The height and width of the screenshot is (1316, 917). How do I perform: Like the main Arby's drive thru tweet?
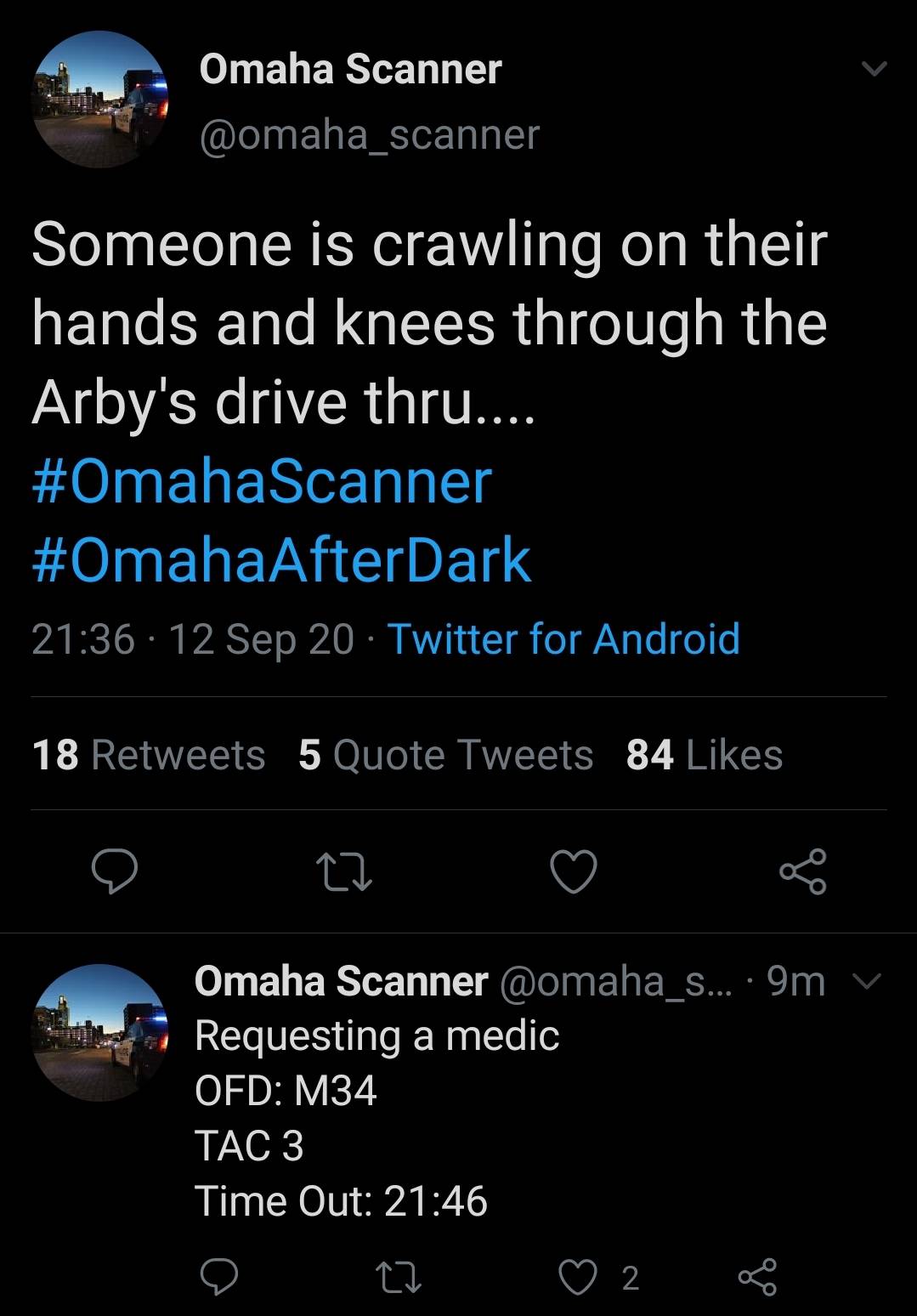coord(574,872)
